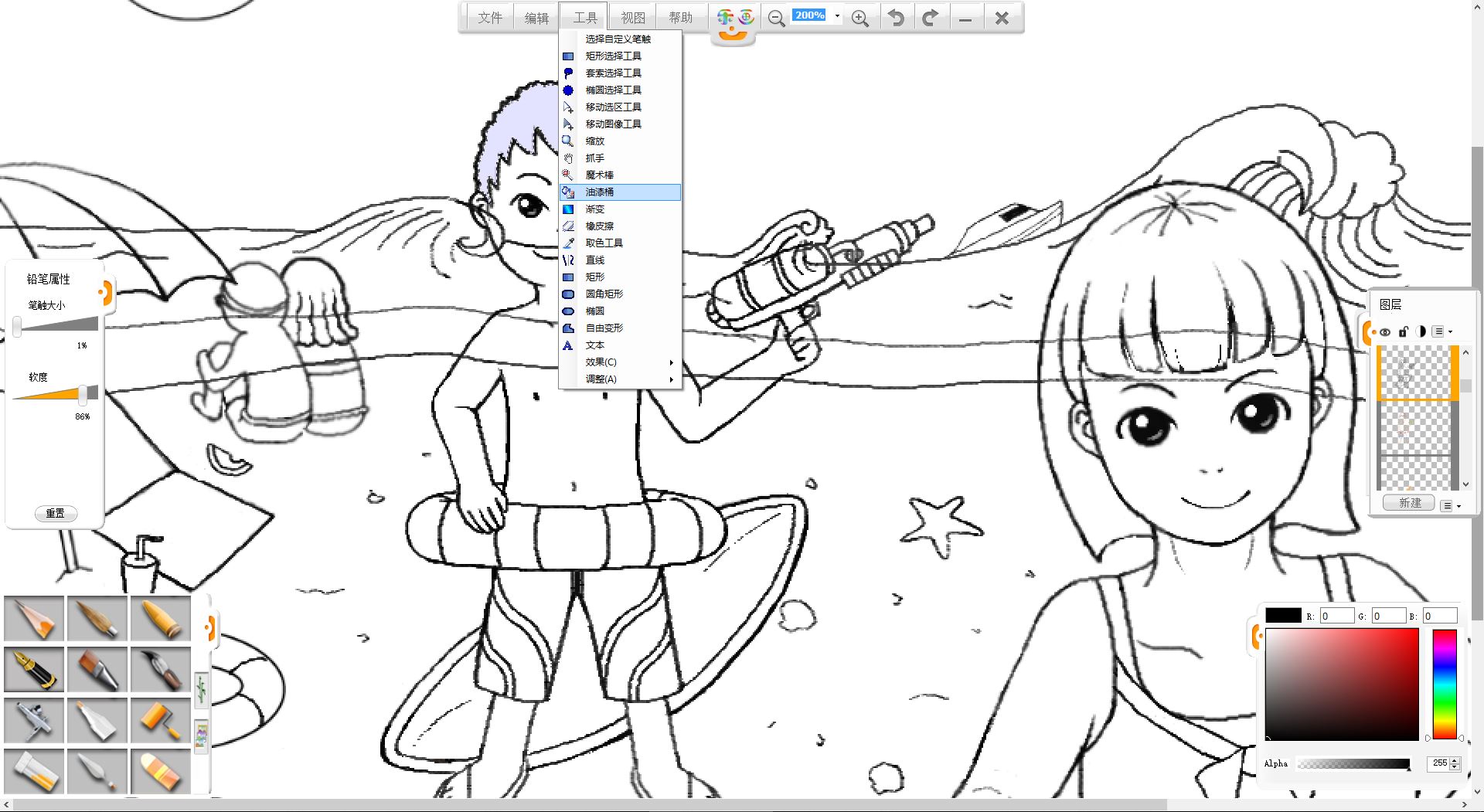Undo the last action
This screenshot has width=1484, height=812.
[x=896, y=18]
